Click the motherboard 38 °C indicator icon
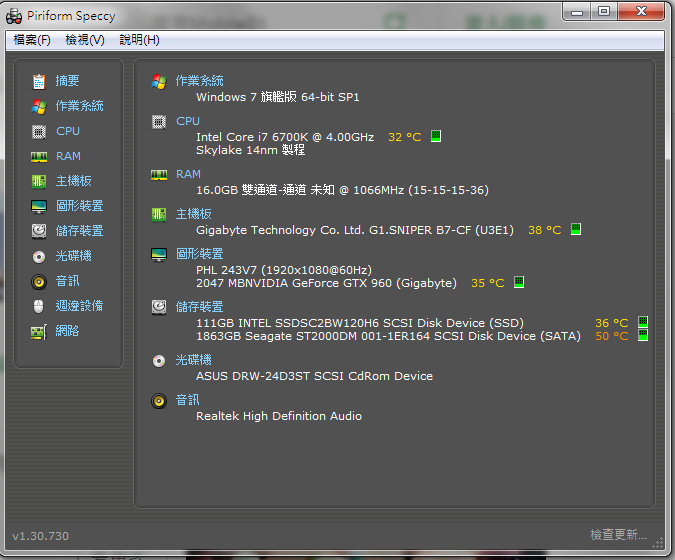 tap(576, 229)
